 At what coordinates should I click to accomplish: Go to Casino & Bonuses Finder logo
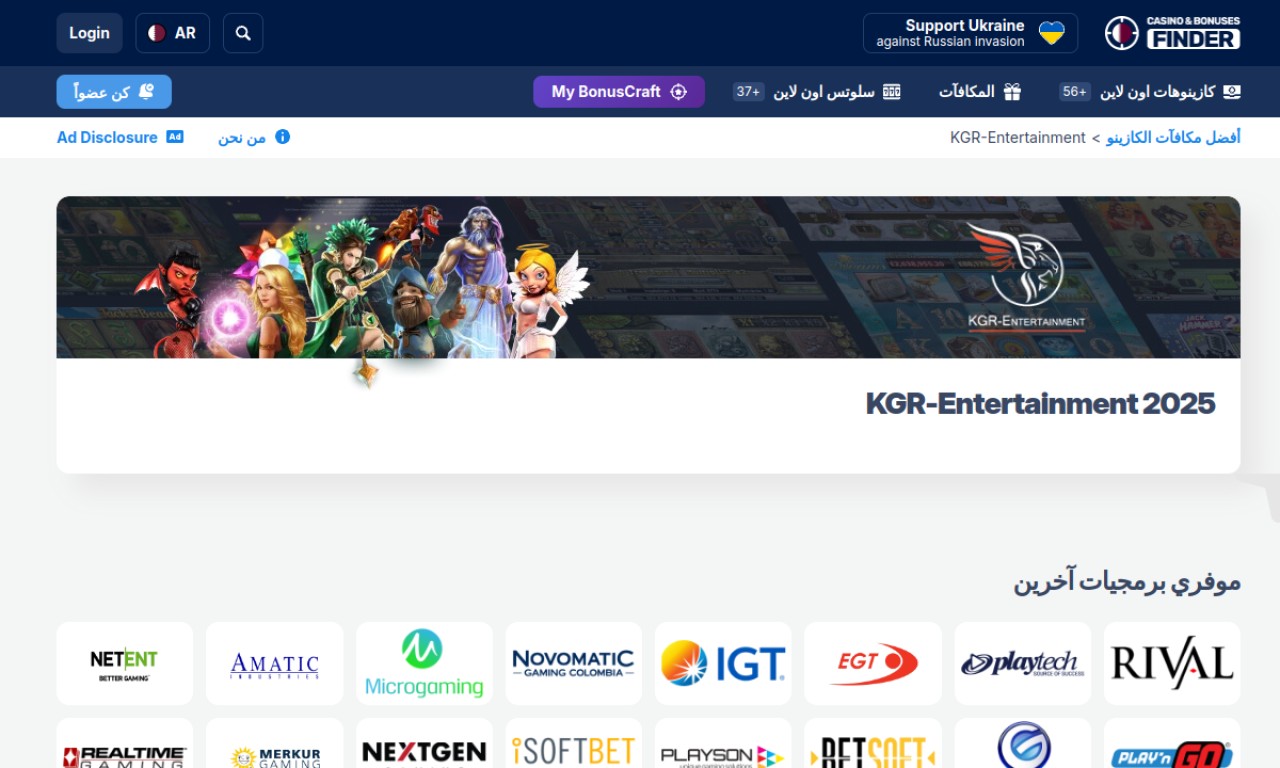[x=1172, y=33]
